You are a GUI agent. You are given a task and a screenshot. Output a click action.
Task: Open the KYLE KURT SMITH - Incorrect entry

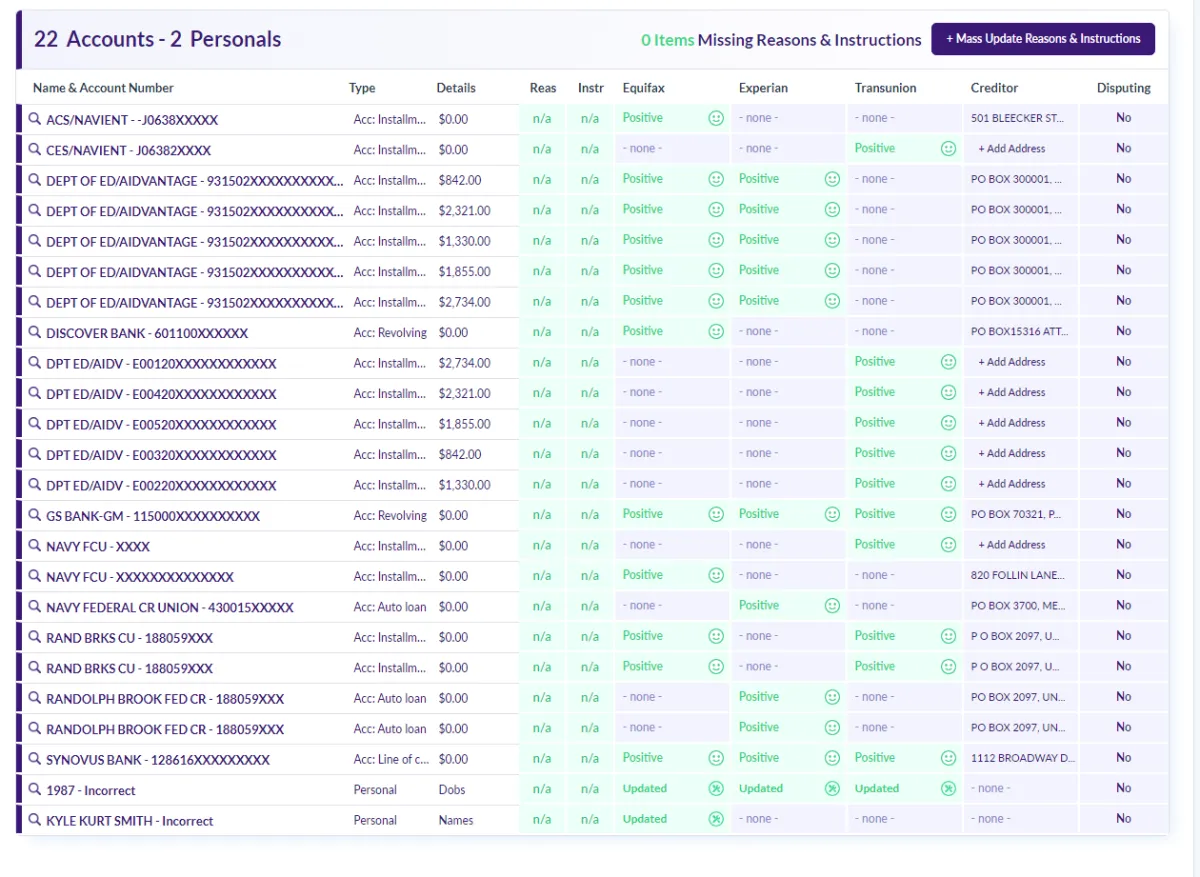(130, 821)
